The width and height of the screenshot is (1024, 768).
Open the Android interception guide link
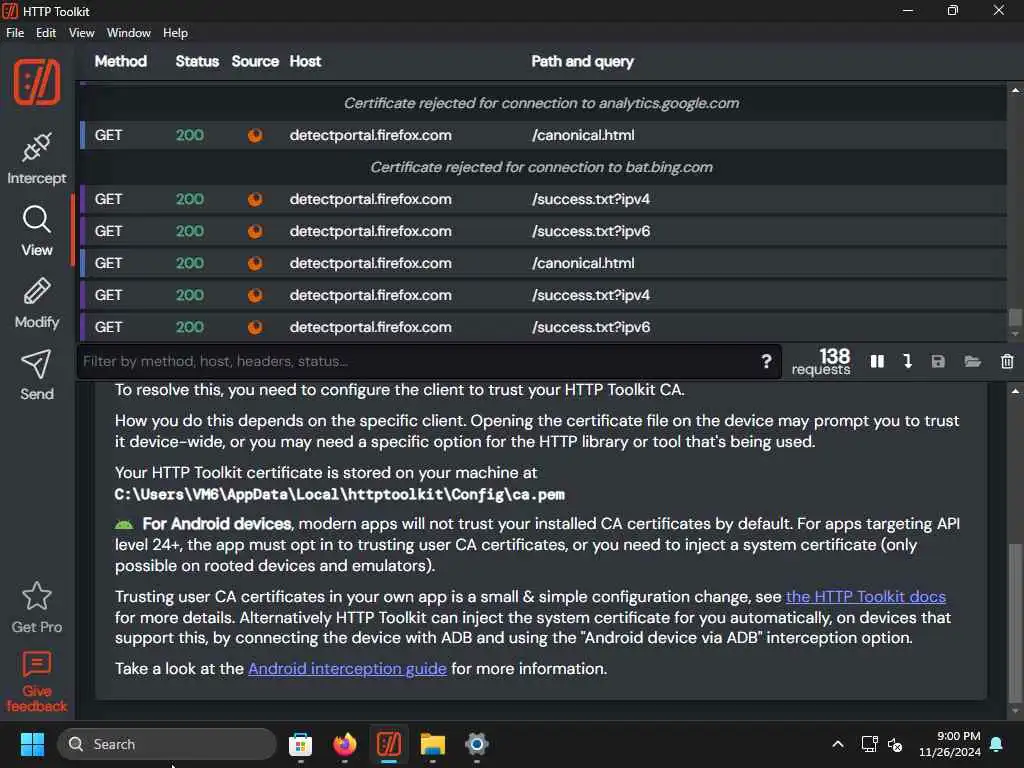347,669
